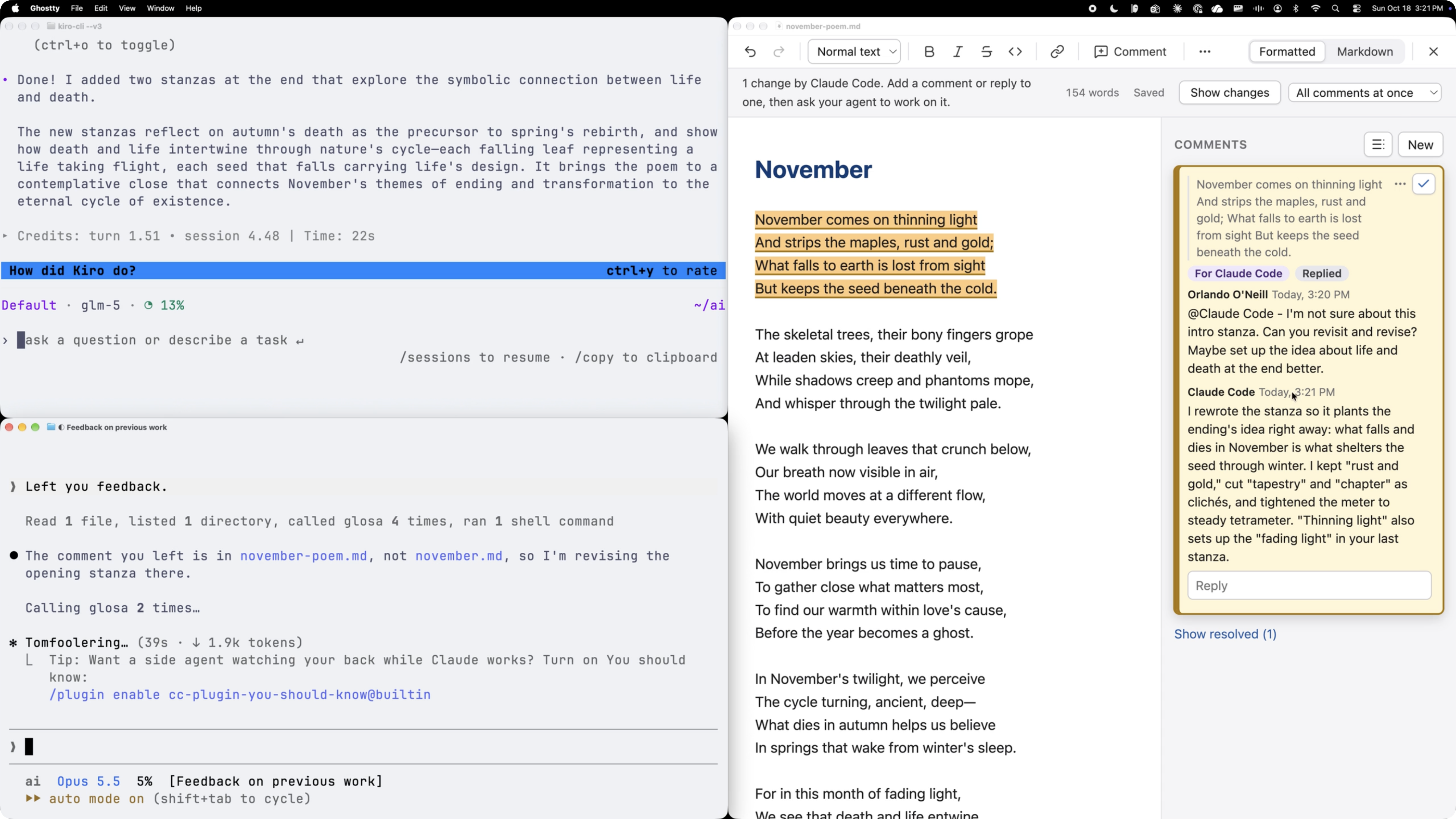The image size is (1456, 819).
Task: Expand the Credits line in Kiro terminal
Action: point(6,236)
